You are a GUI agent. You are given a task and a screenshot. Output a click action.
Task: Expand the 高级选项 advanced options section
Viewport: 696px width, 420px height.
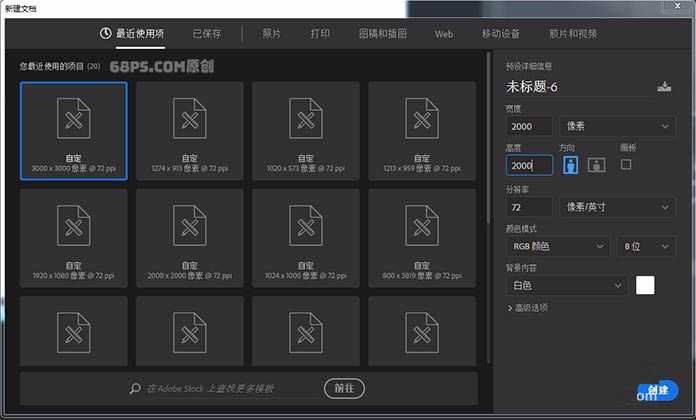click(x=527, y=308)
